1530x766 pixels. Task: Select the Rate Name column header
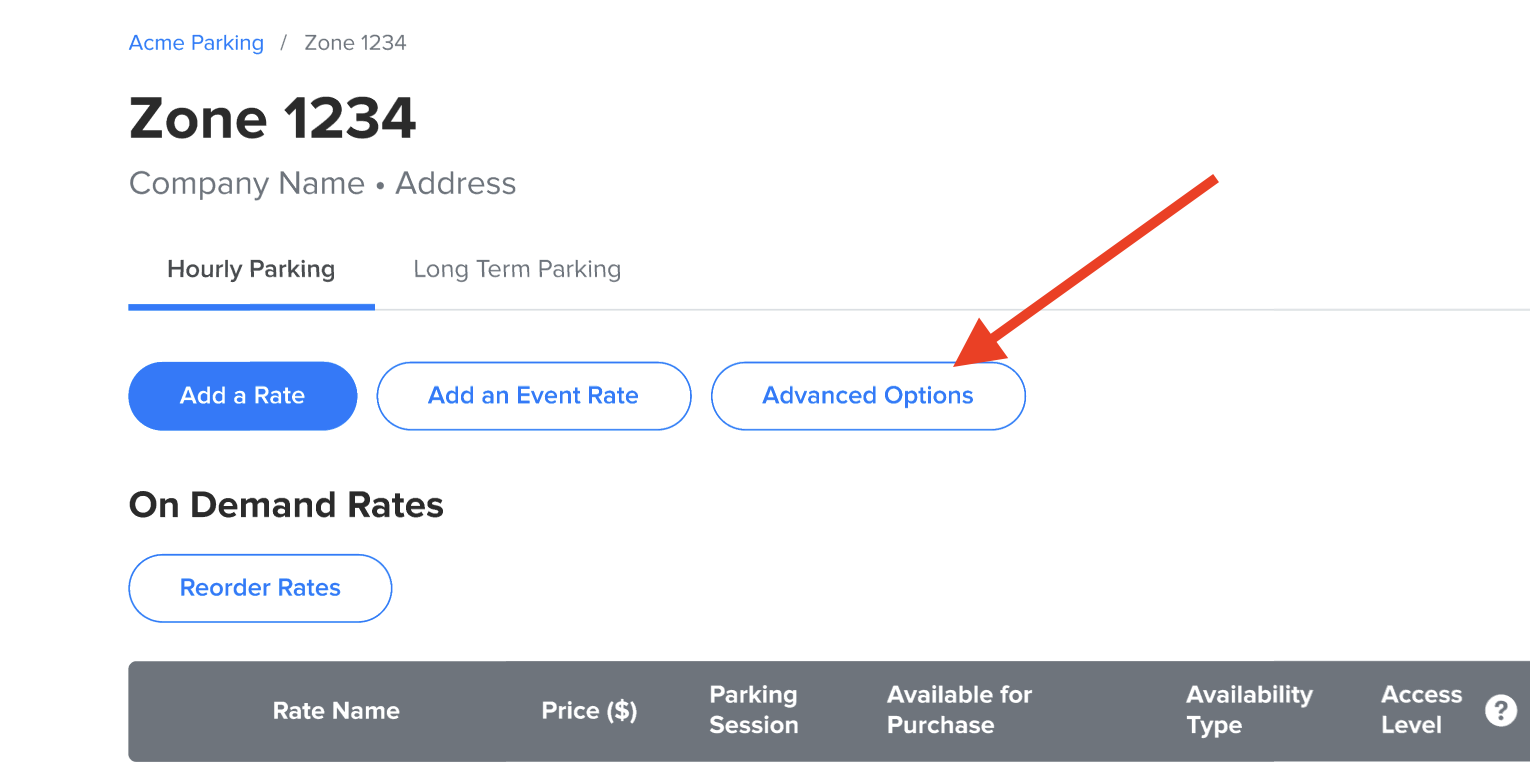click(x=336, y=711)
